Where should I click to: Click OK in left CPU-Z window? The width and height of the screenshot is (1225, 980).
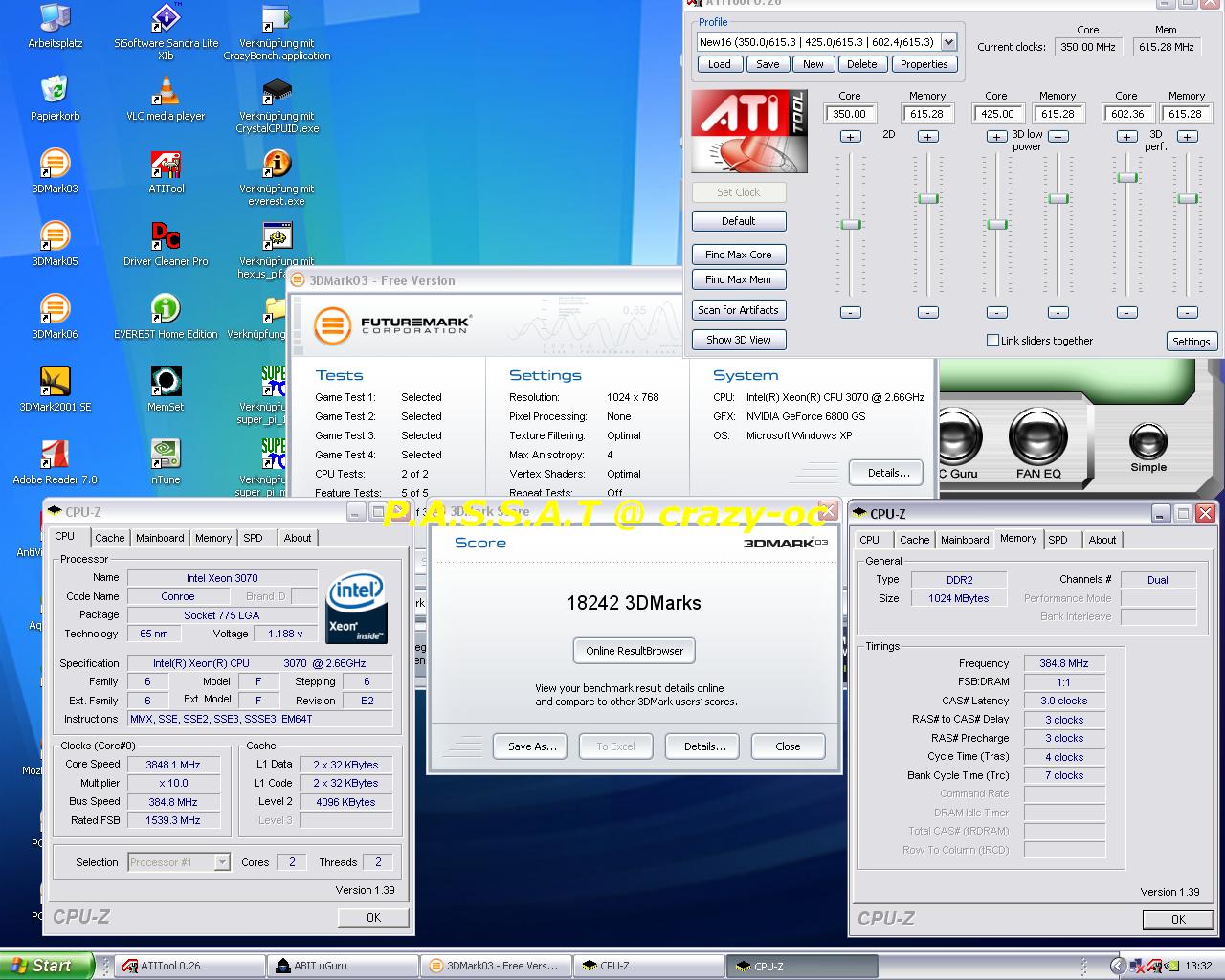pos(373,917)
